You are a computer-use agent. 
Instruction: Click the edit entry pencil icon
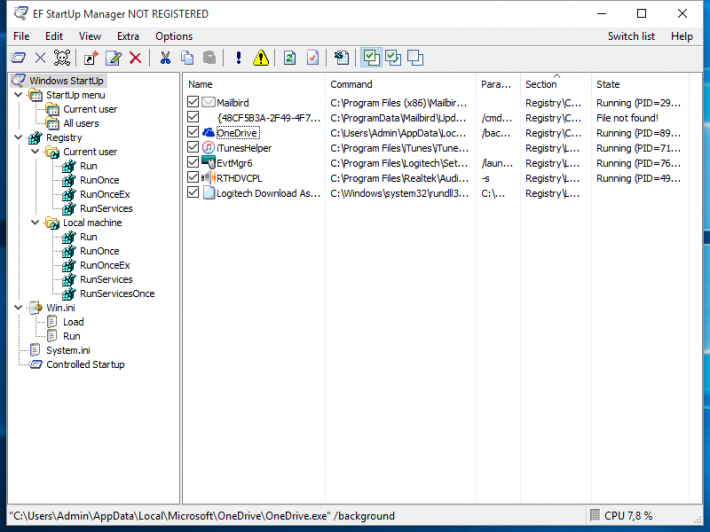[114, 58]
